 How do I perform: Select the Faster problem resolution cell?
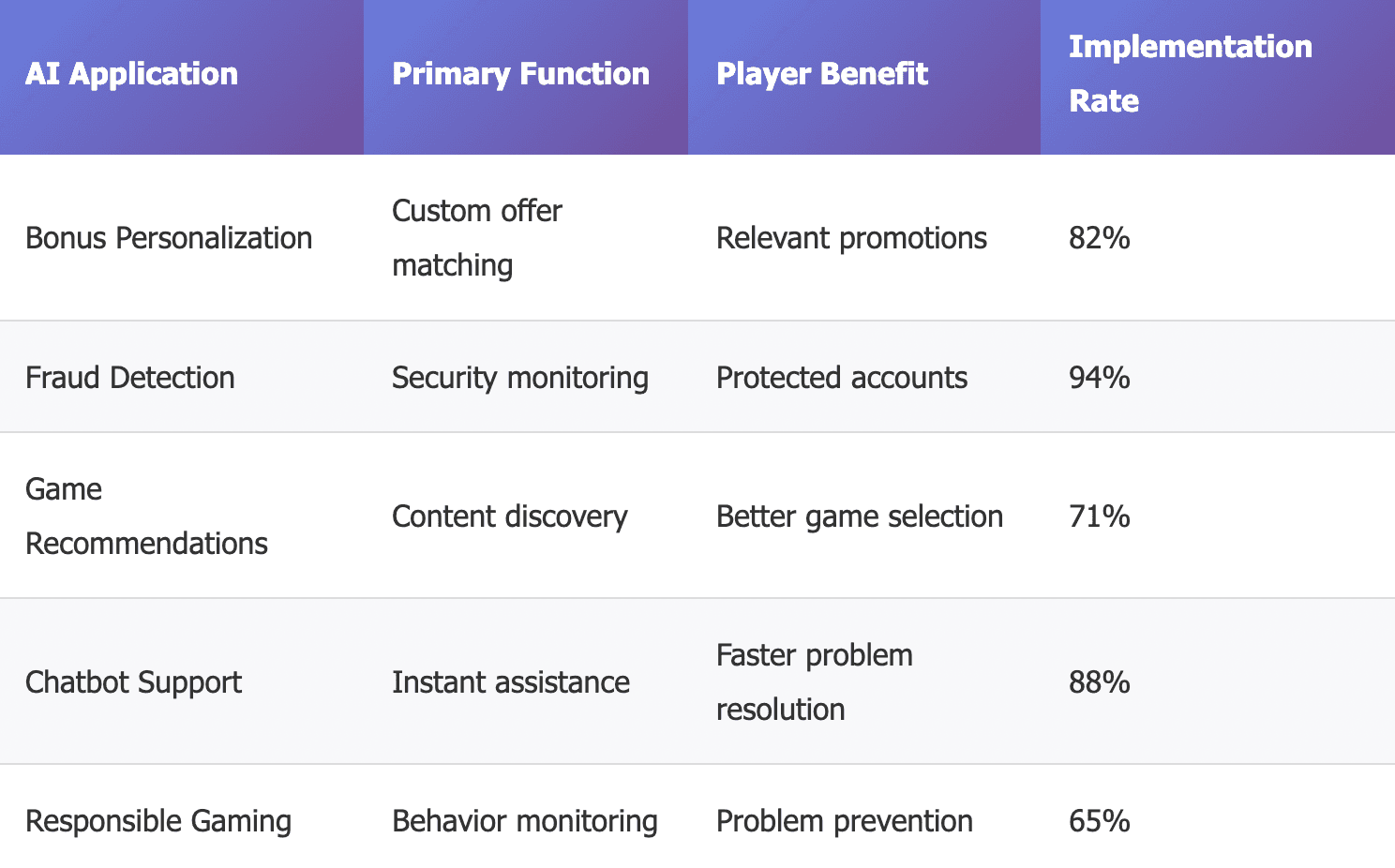tap(814, 682)
